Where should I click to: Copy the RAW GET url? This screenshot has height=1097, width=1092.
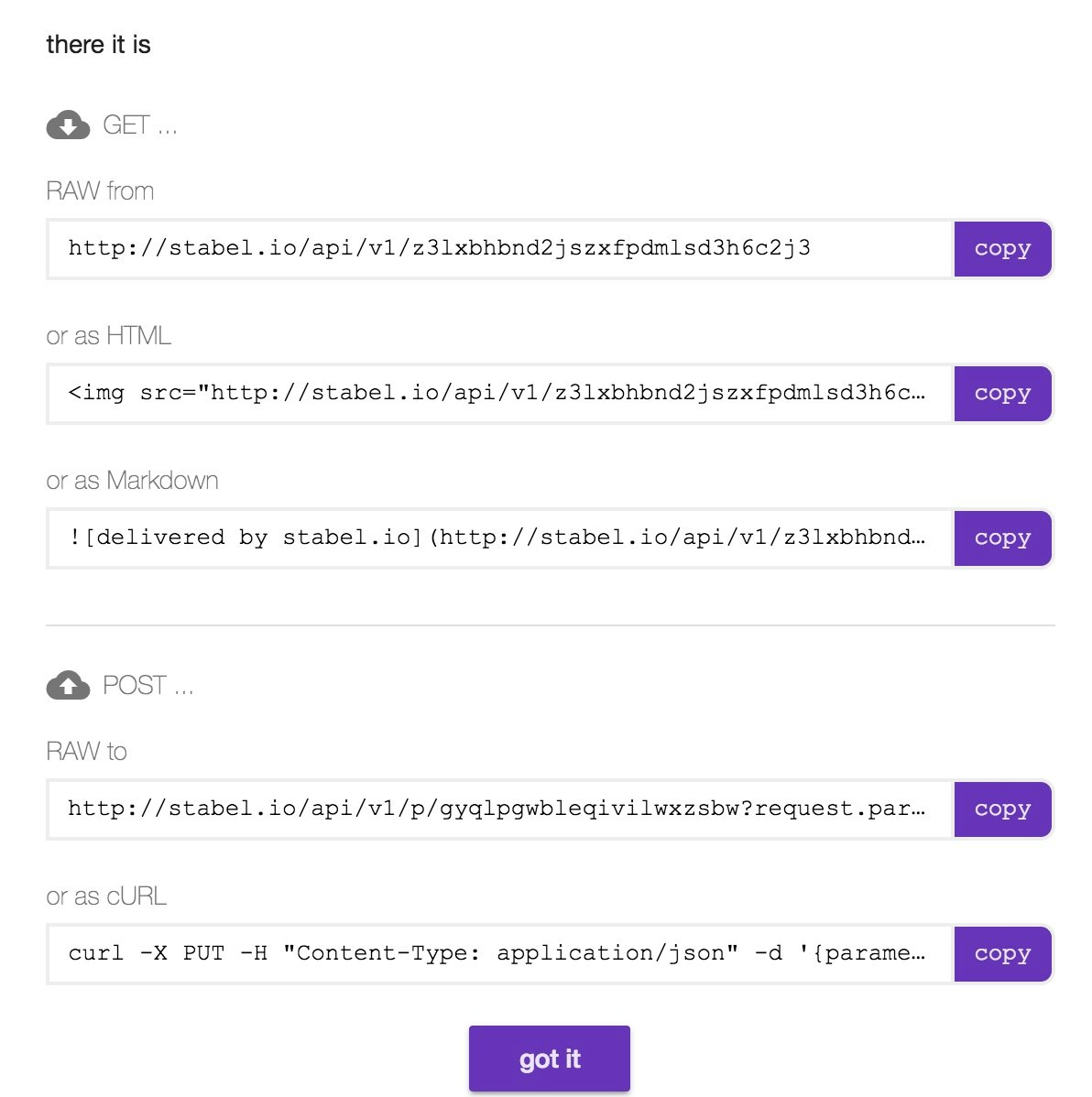[x=1002, y=249]
